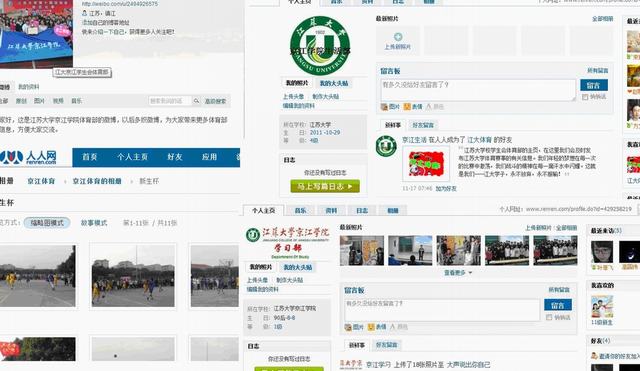Toggle the 悄悄话 checkbox in upper message board
This screenshot has width=640, height=371.
click(x=585, y=97)
